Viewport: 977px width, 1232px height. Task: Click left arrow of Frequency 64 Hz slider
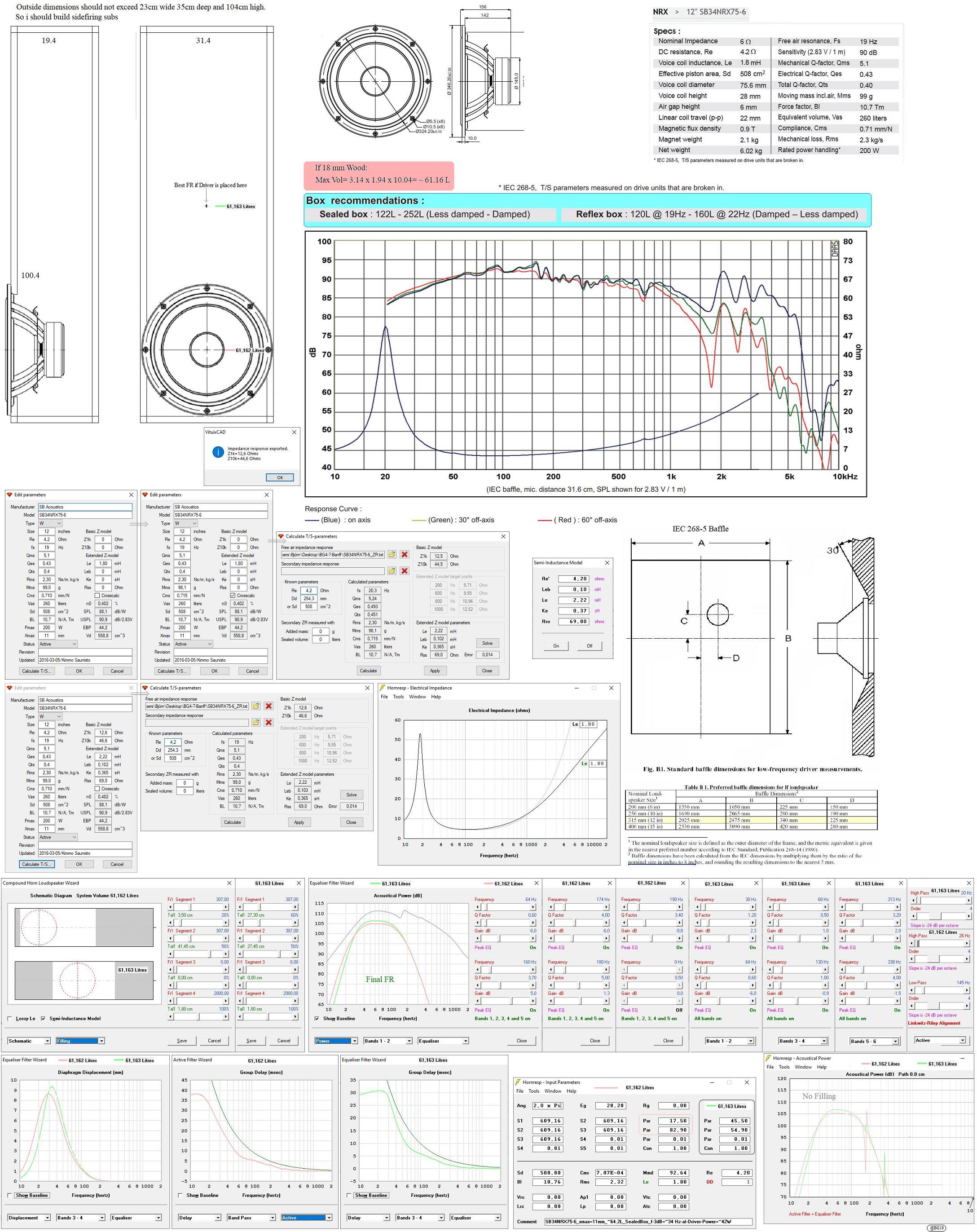pyautogui.click(x=477, y=907)
